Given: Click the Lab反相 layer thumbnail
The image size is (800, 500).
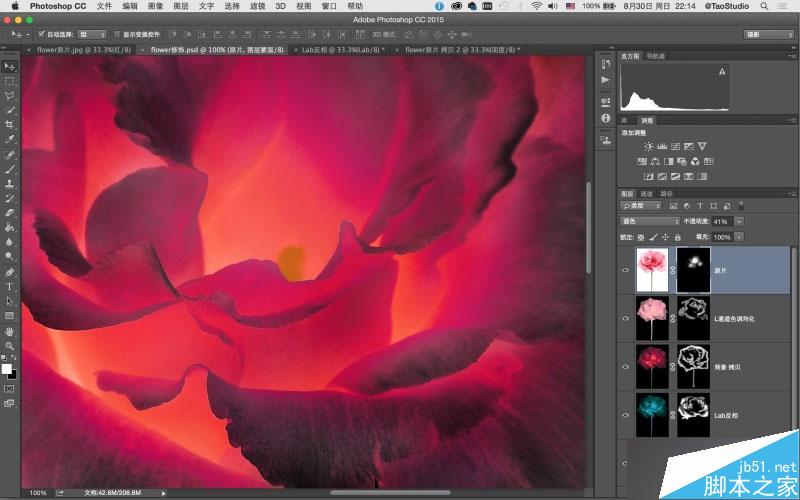Looking at the screenshot, I should 652,415.
